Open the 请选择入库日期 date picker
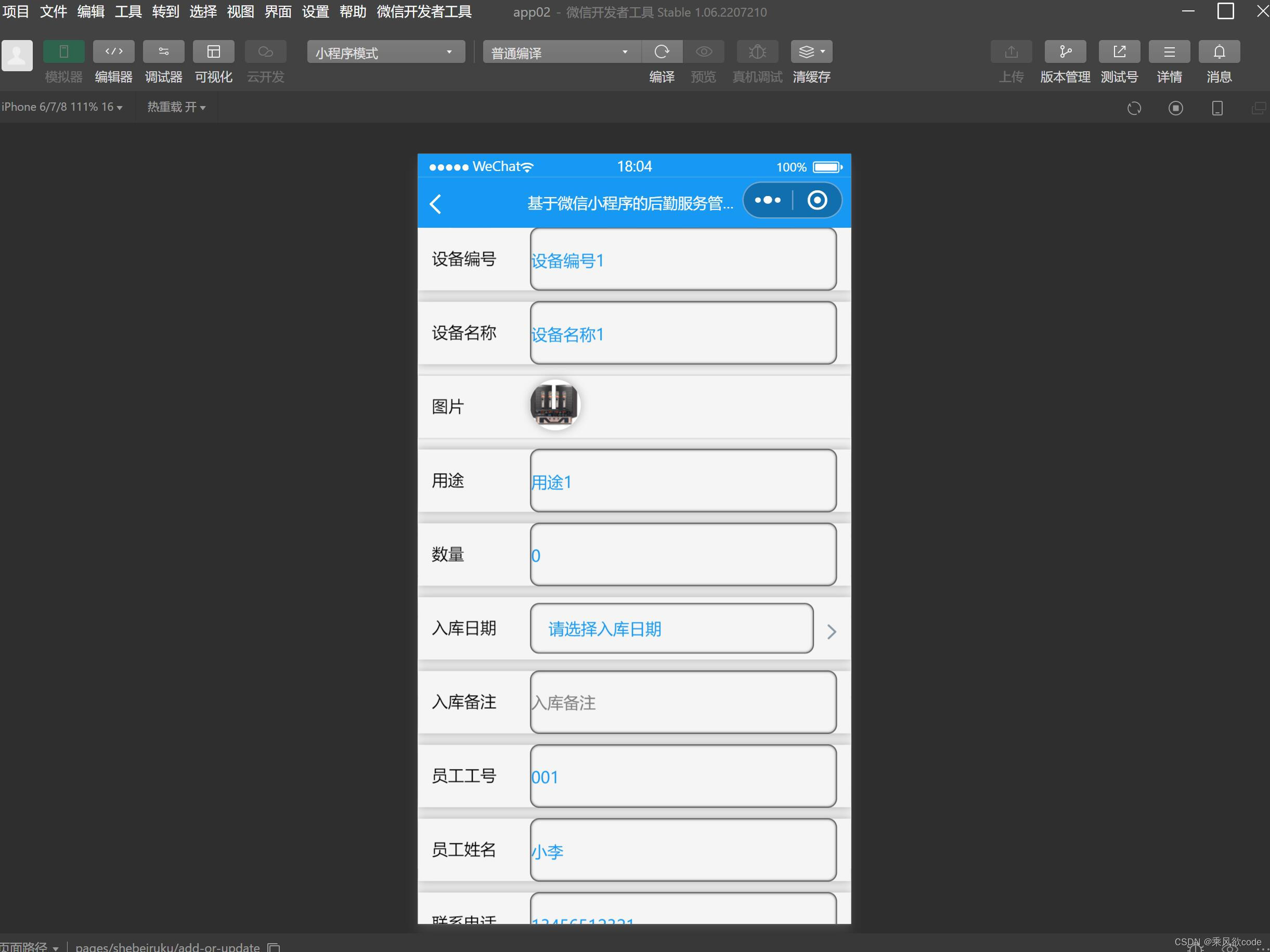The height and width of the screenshot is (952, 1270). 670,629
